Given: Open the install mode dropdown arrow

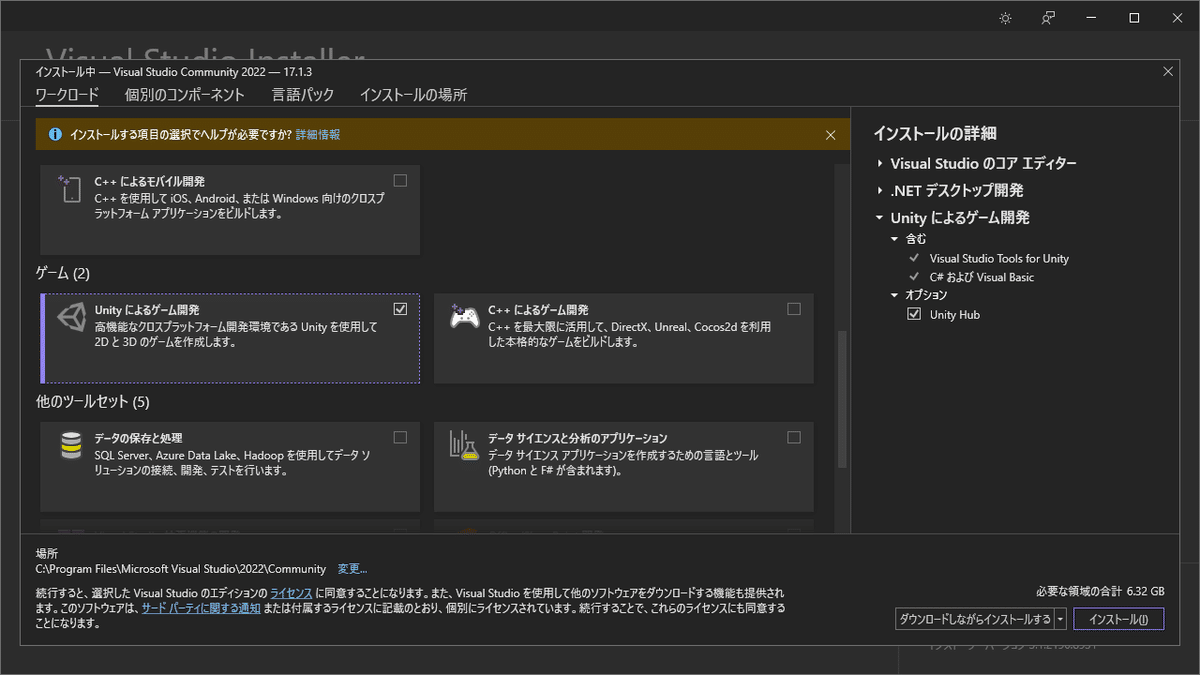Looking at the screenshot, I should click(x=1060, y=619).
